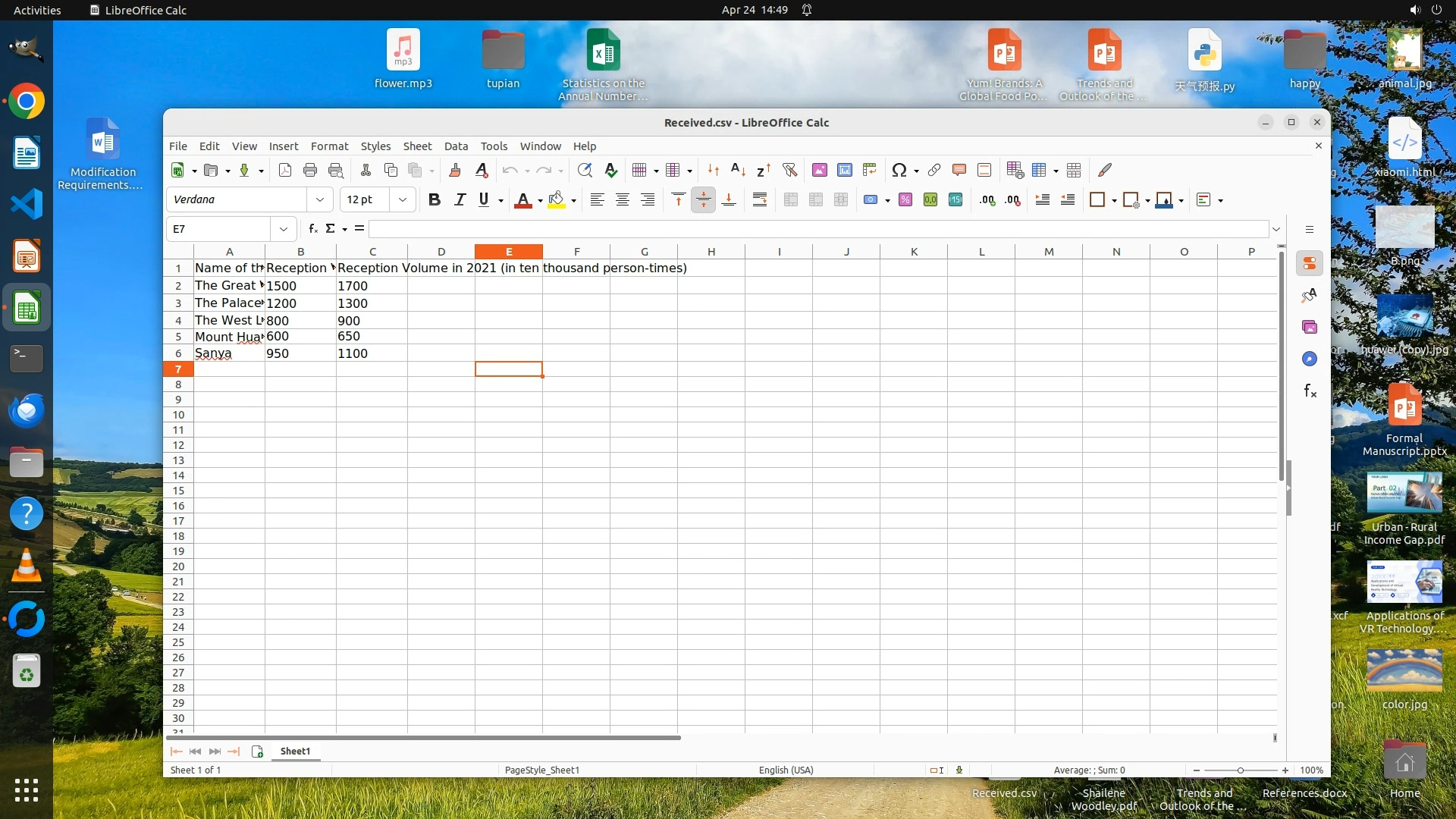This screenshot has height=819, width=1456.
Task: Select the Sheet1 tab
Action: pos(295,751)
